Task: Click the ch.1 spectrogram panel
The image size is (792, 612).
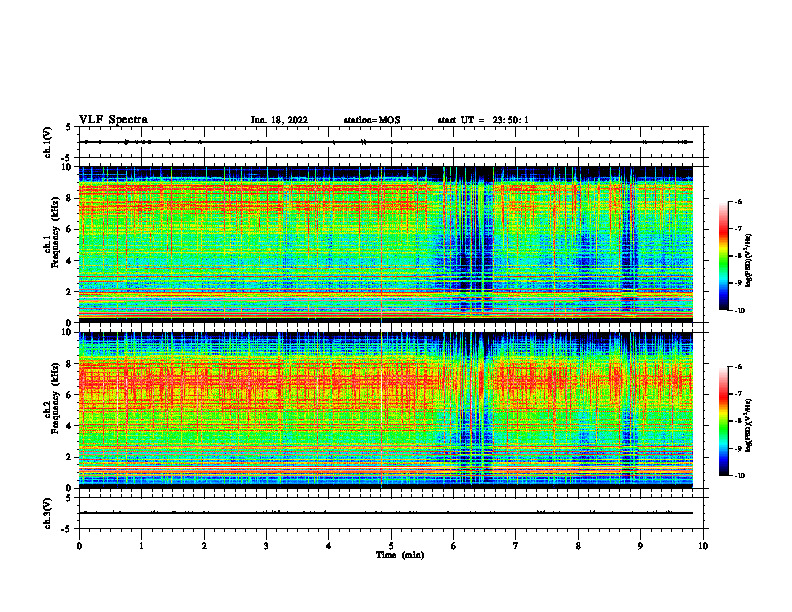Action: coord(386,244)
